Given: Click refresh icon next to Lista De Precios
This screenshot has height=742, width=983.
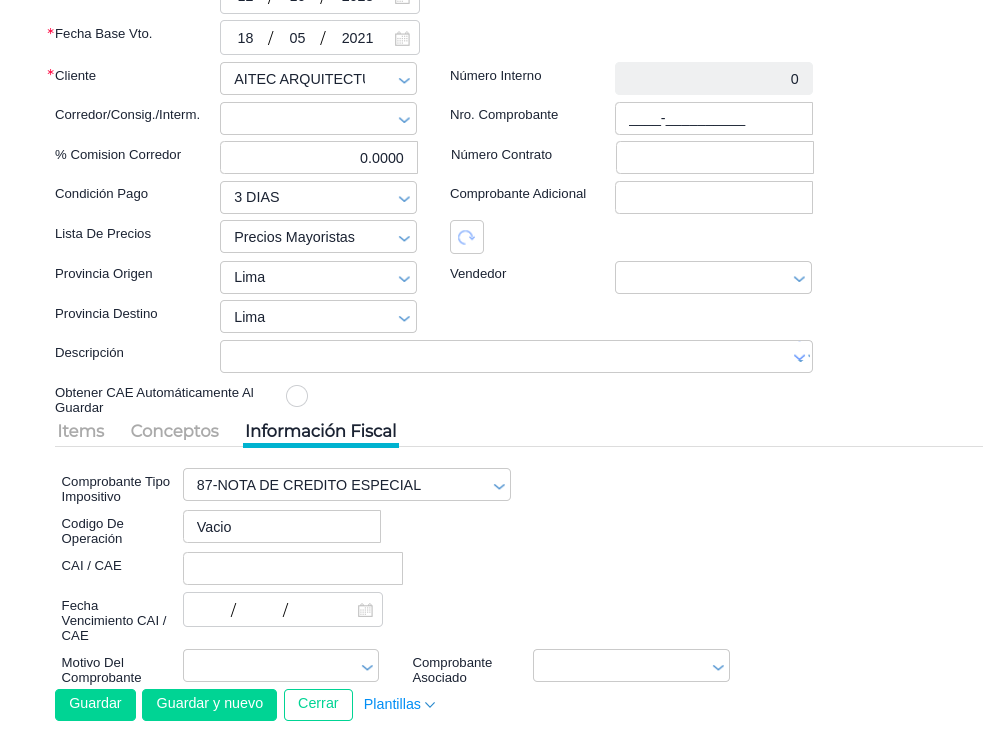Looking at the screenshot, I should (466, 237).
